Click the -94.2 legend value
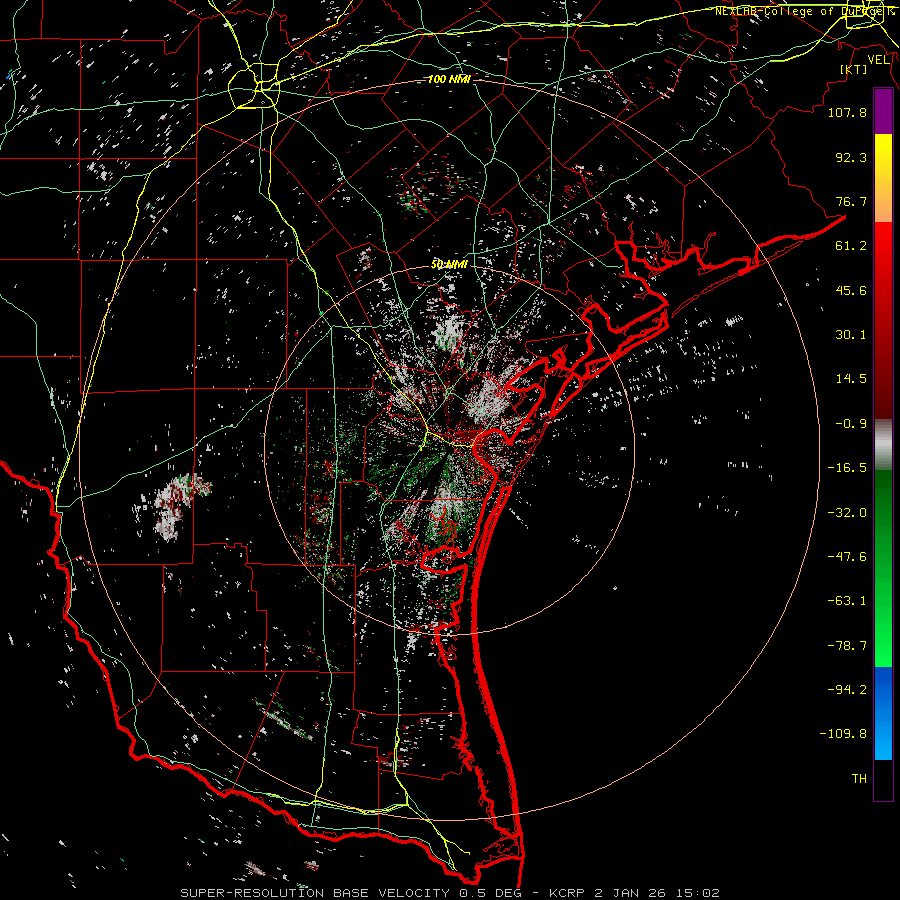The image size is (900, 900). [847, 689]
